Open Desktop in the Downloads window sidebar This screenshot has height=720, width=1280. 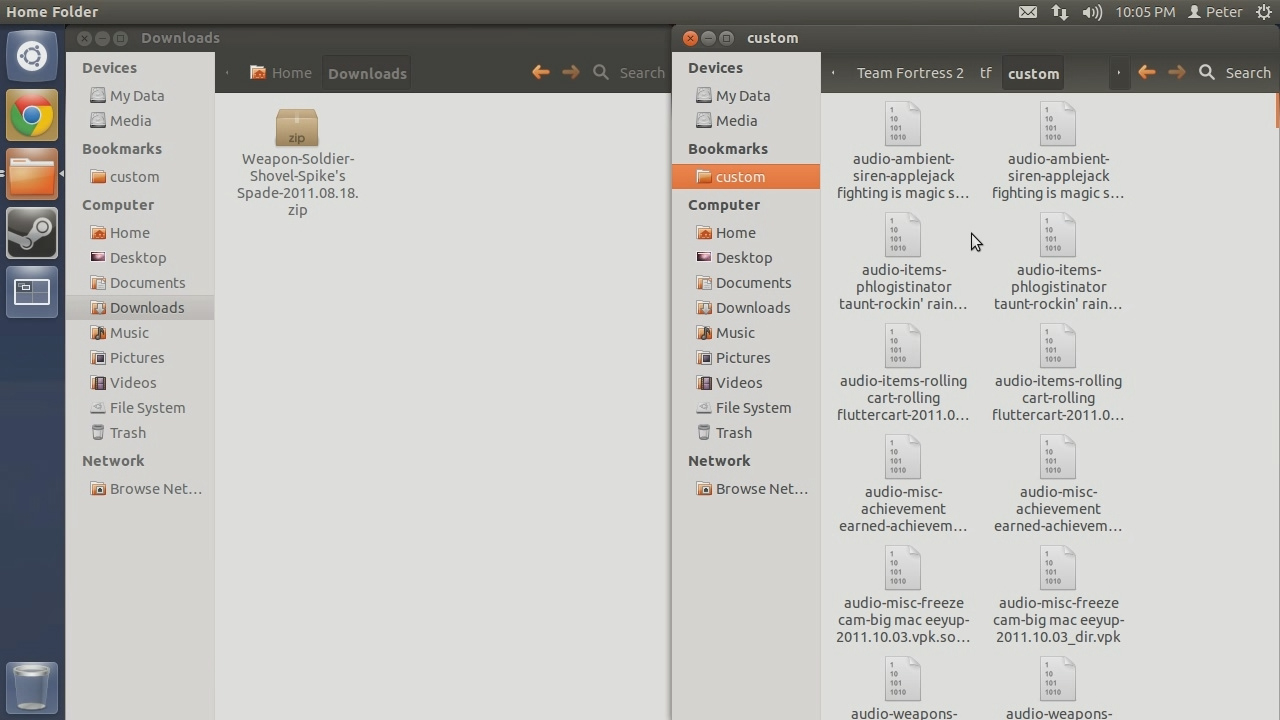(x=138, y=258)
